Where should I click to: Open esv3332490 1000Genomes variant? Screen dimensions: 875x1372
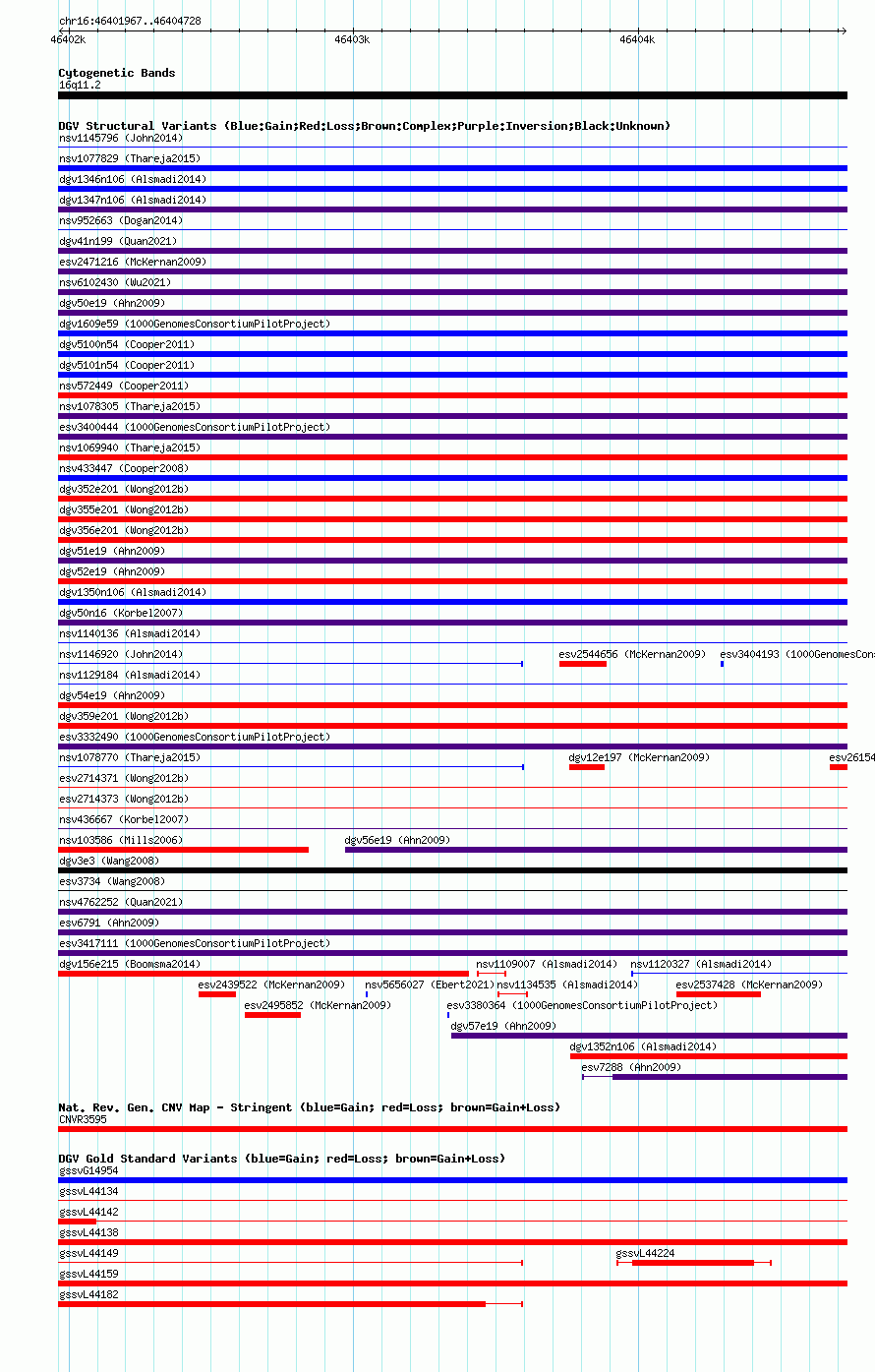[x=452, y=746]
